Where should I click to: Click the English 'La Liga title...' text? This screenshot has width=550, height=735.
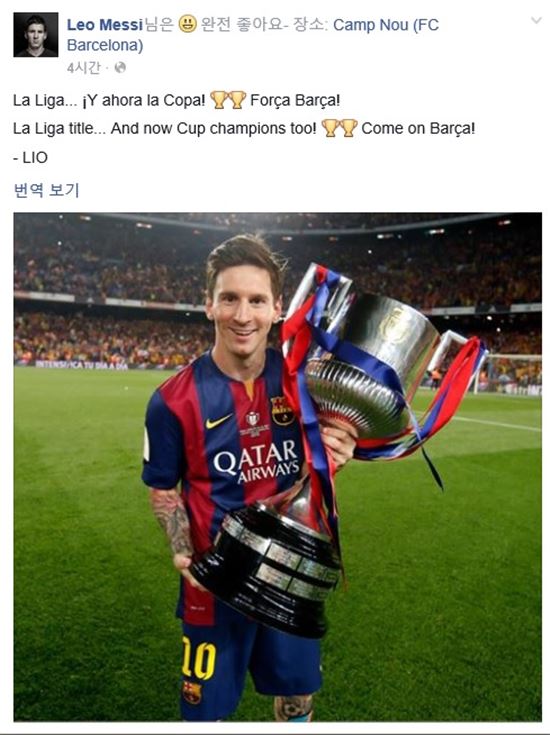tap(165, 128)
